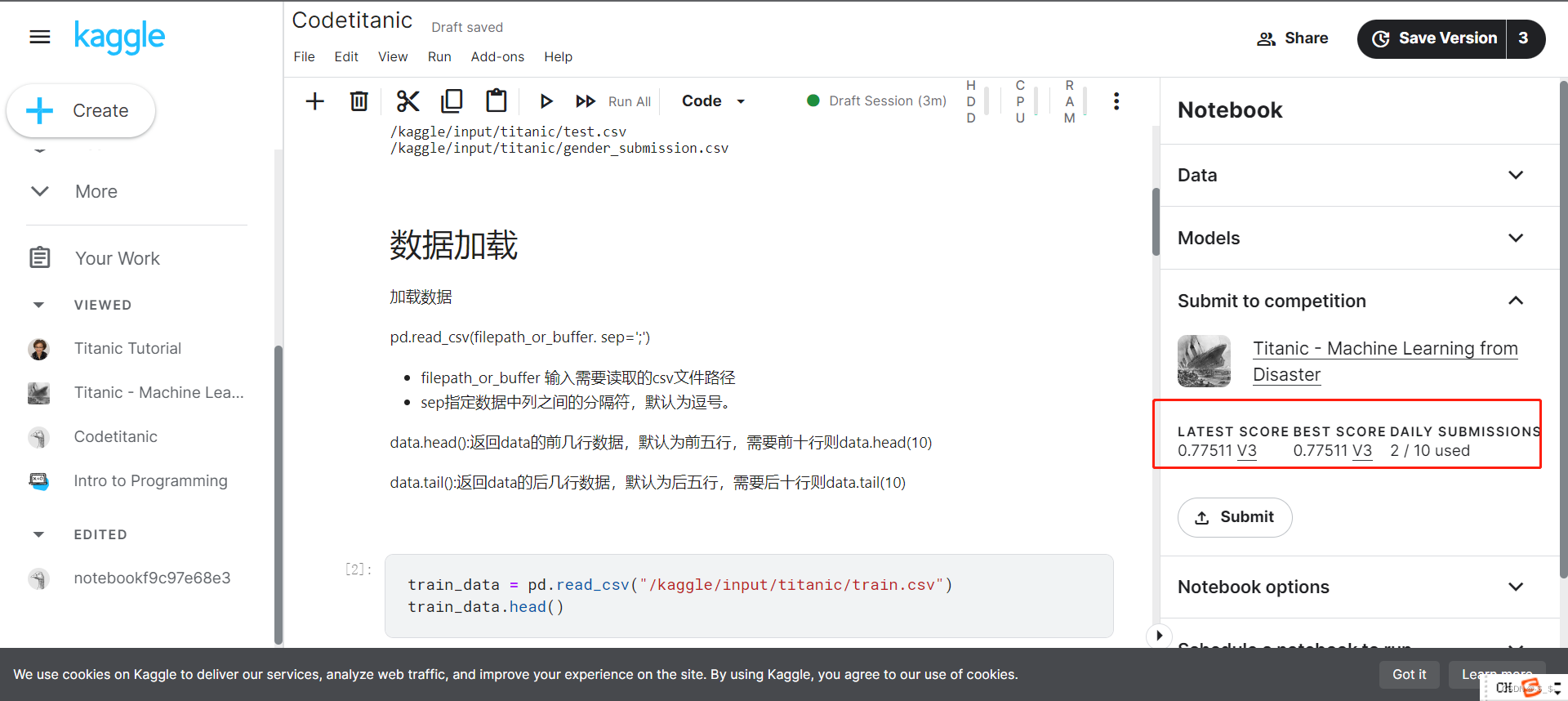1568x701 pixels.
Task: Open the View menu
Action: point(393,56)
